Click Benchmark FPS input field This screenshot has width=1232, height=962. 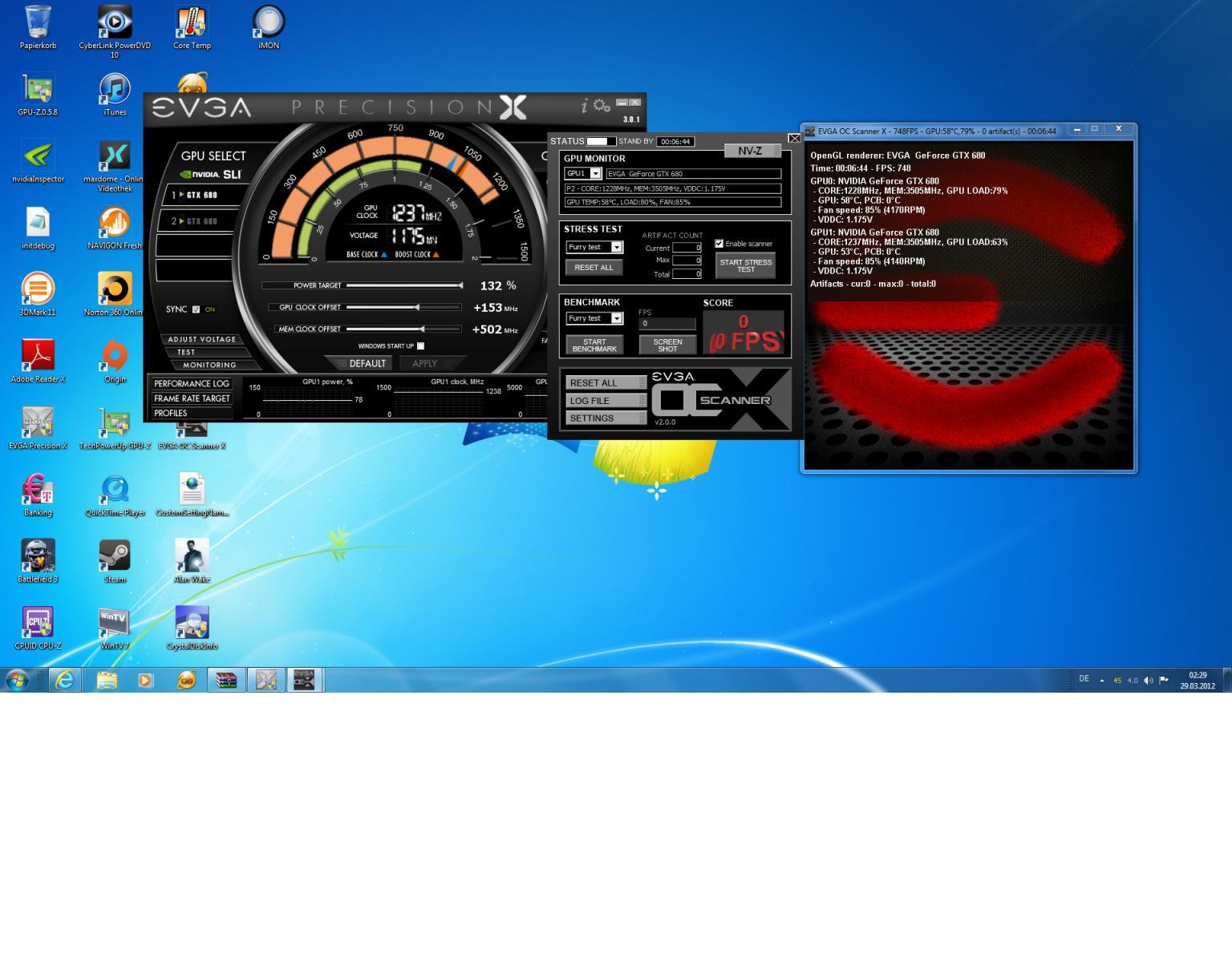[x=667, y=324]
